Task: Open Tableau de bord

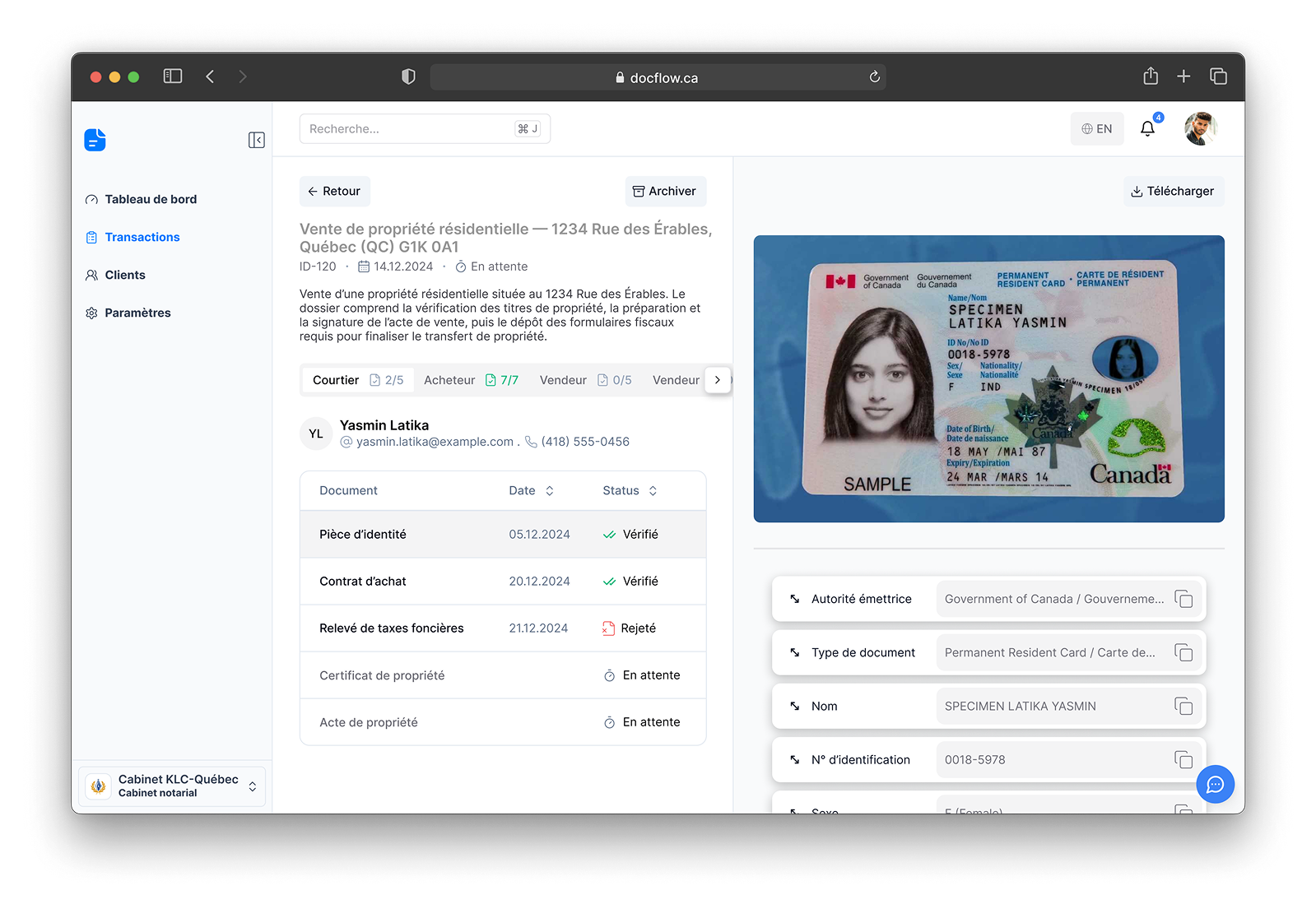Action: click(142, 199)
